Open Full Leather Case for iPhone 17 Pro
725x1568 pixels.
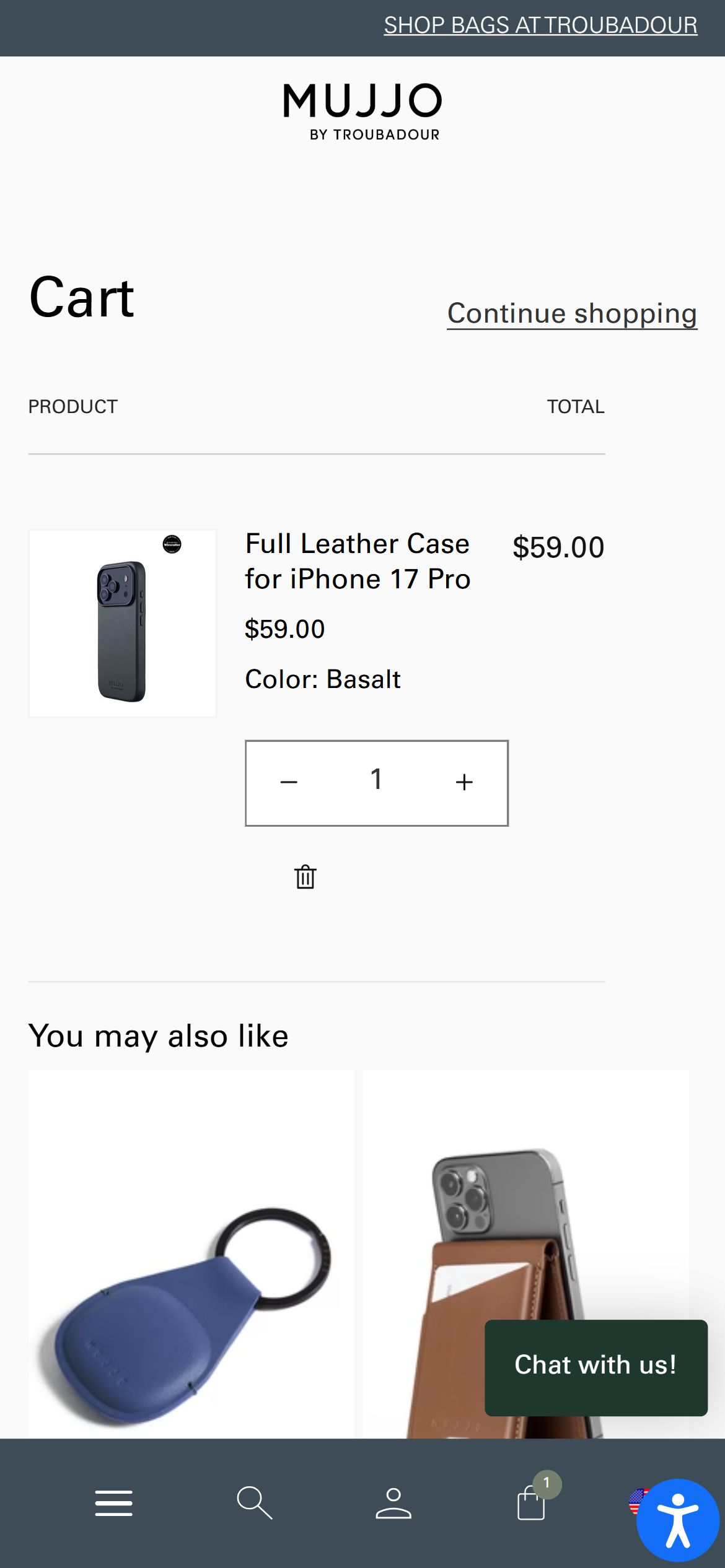[358, 561]
